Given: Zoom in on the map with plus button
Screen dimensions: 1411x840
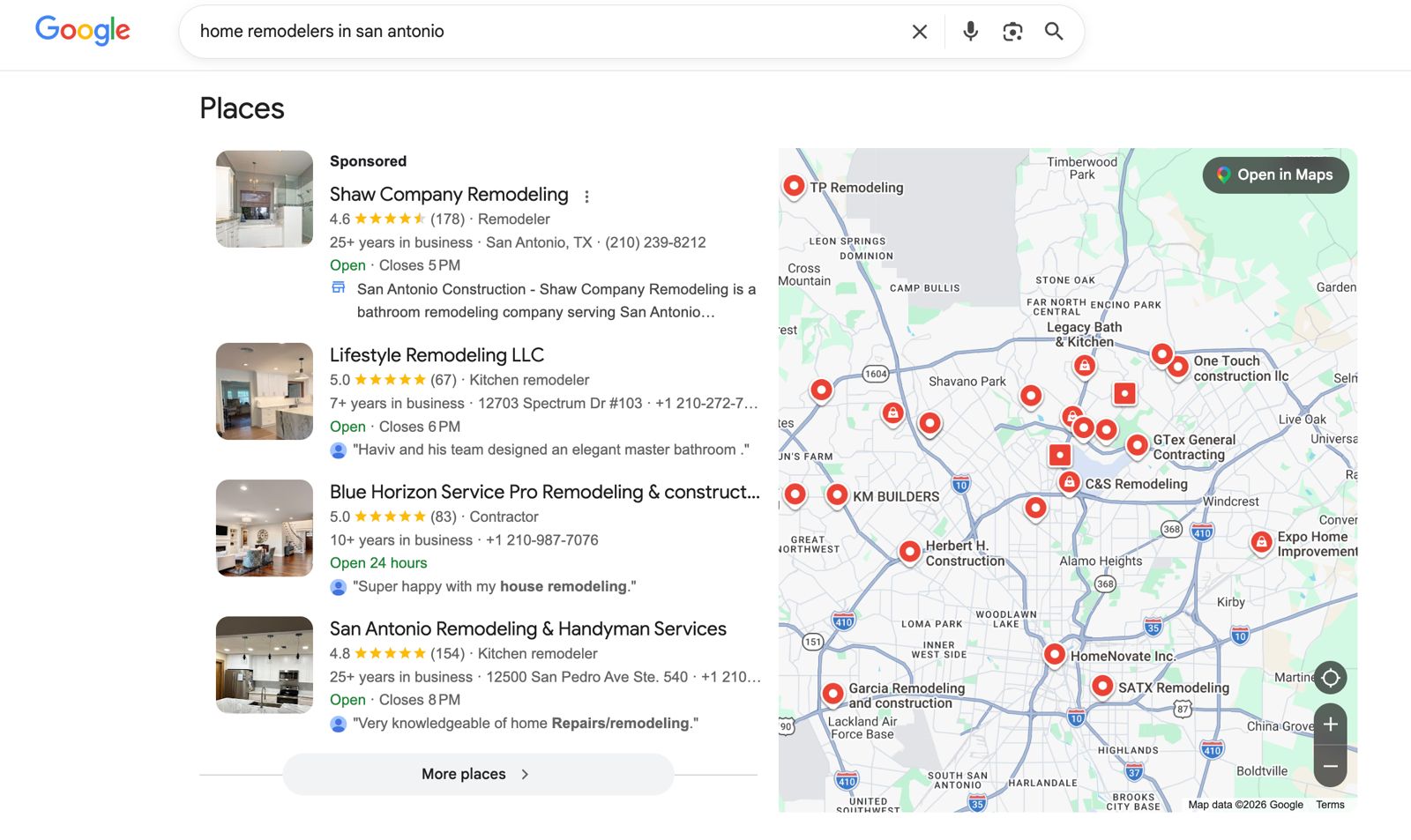Looking at the screenshot, I should tap(1330, 724).
